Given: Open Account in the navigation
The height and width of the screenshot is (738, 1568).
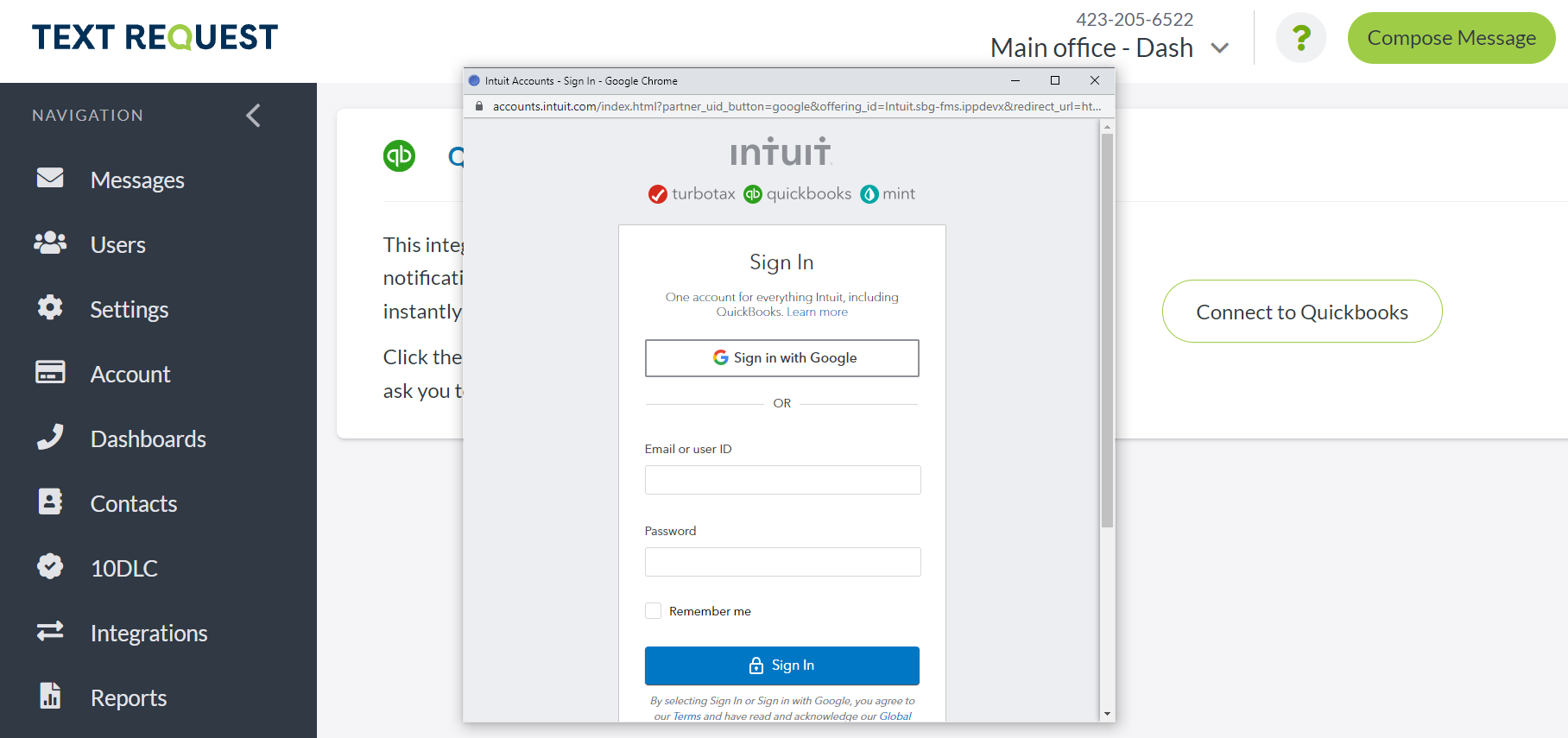Looking at the screenshot, I should point(130,374).
